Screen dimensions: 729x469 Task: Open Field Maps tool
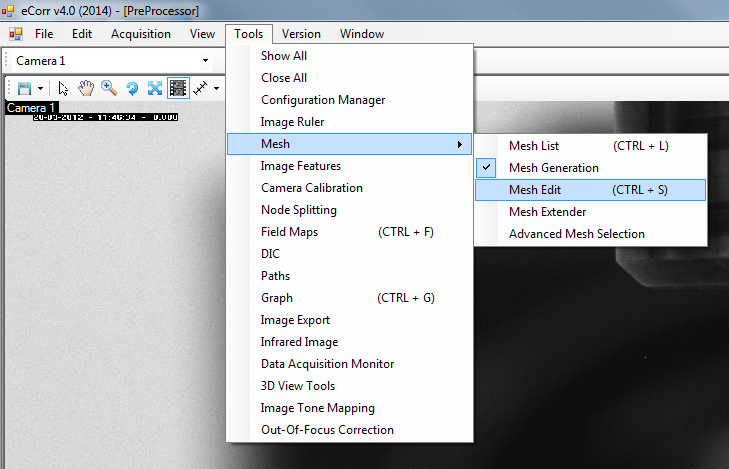coord(349,232)
